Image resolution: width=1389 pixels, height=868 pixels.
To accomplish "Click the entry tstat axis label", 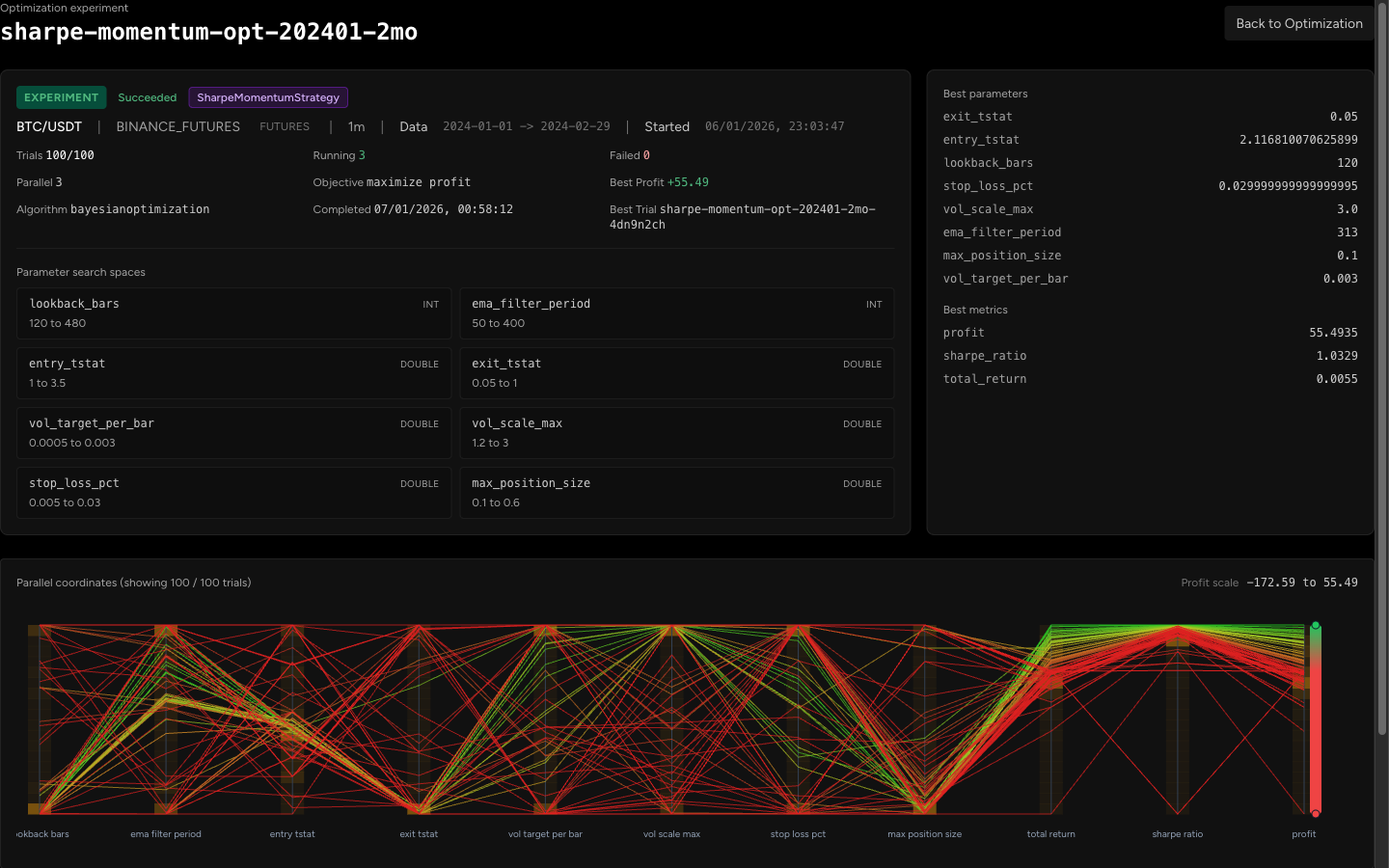I will point(292,834).
